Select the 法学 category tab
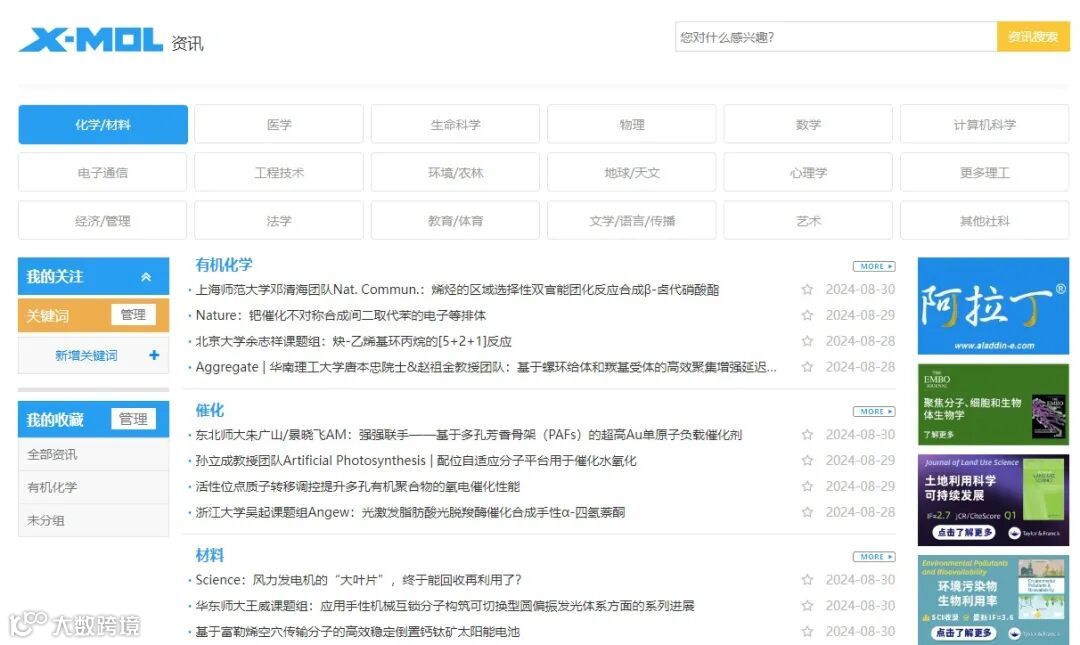This screenshot has width=1080, height=645. click(279, 221)
